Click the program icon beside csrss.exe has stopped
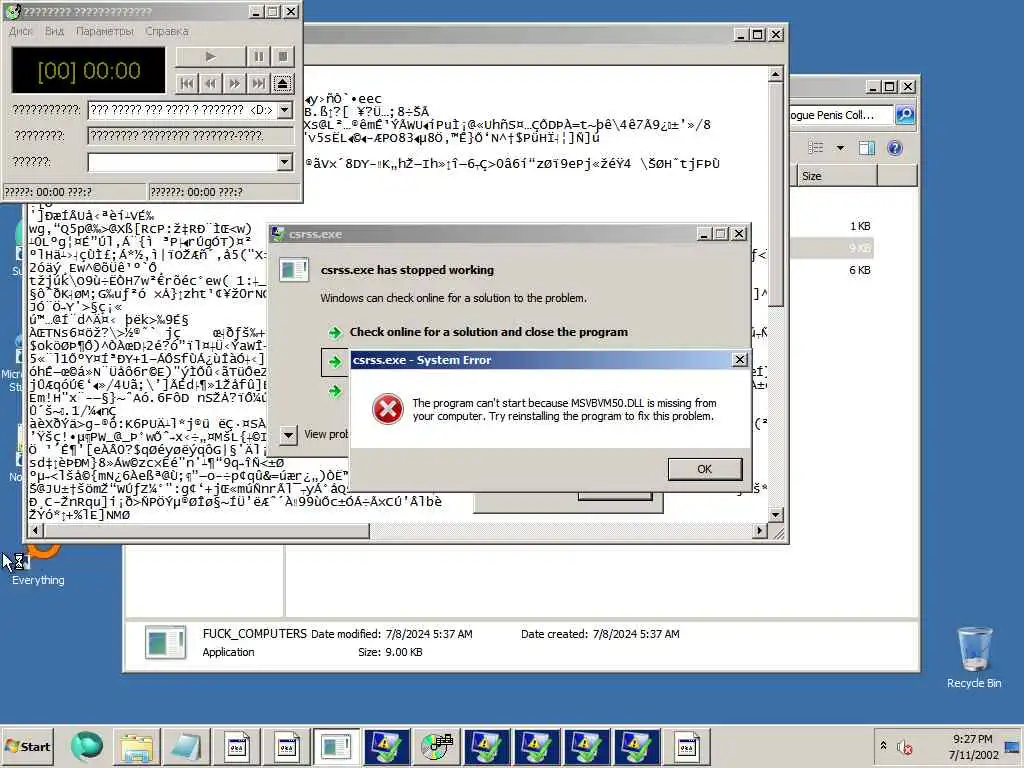 click(x=294, y=270)
